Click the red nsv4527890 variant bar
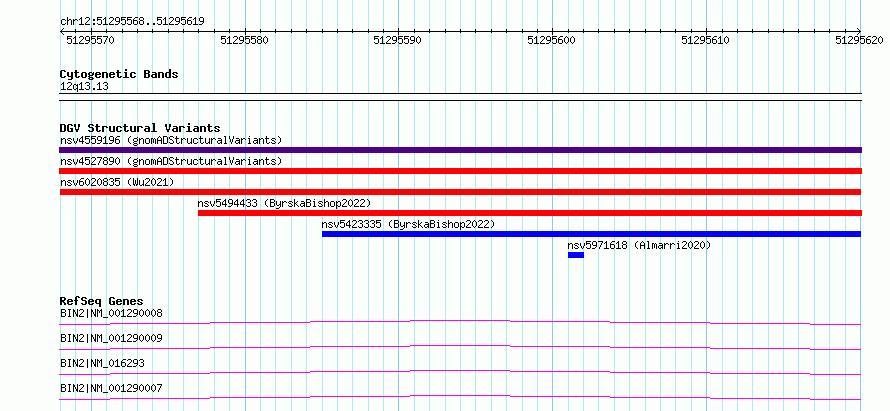This screenshot has height=411, width=890. point(460,171)
